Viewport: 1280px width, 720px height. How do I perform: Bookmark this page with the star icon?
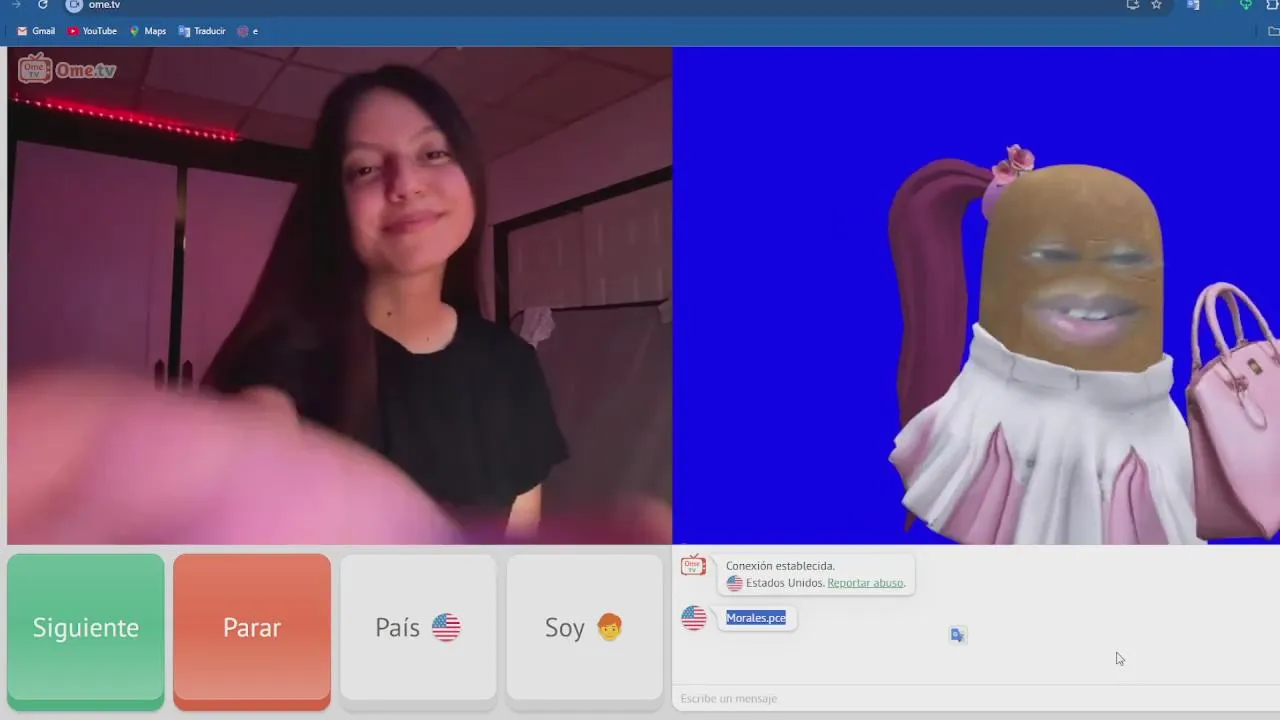pos(1156,5)
